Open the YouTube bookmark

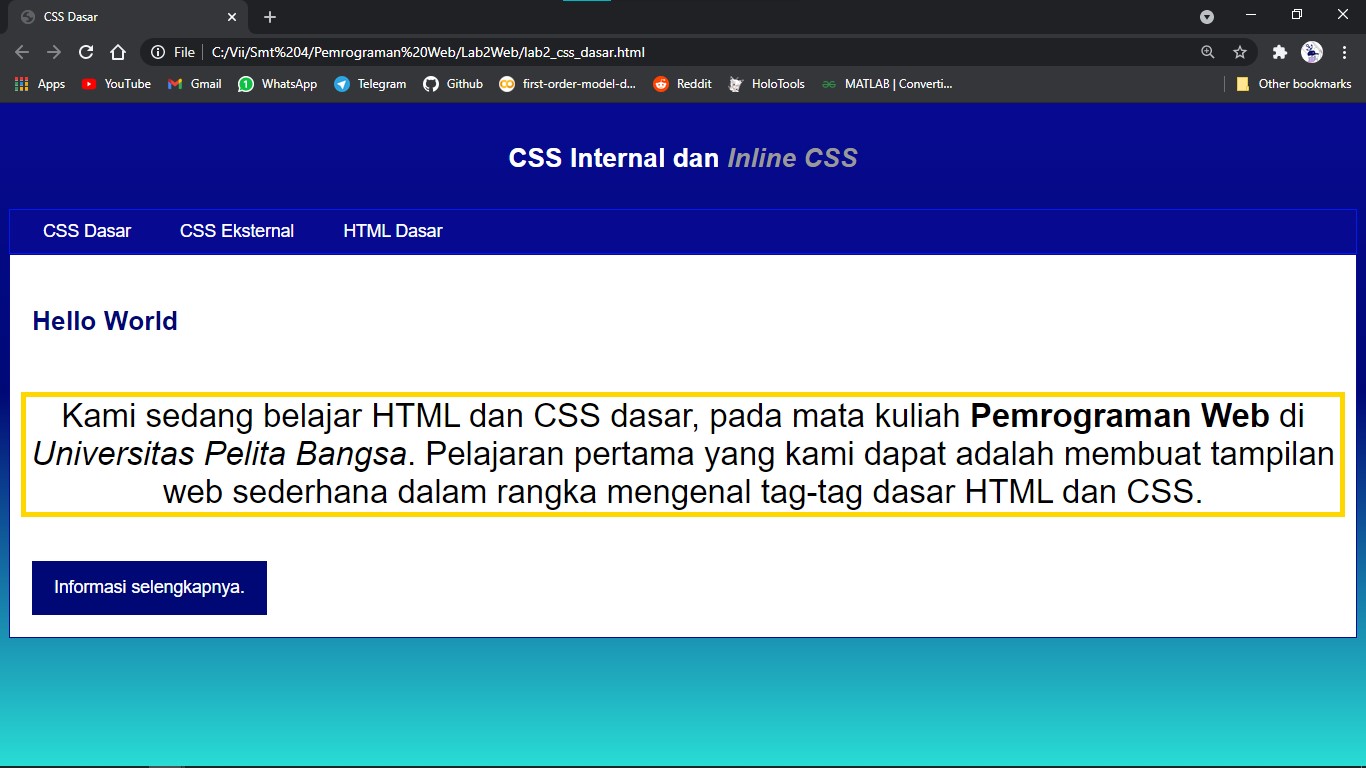pos(116,84)
